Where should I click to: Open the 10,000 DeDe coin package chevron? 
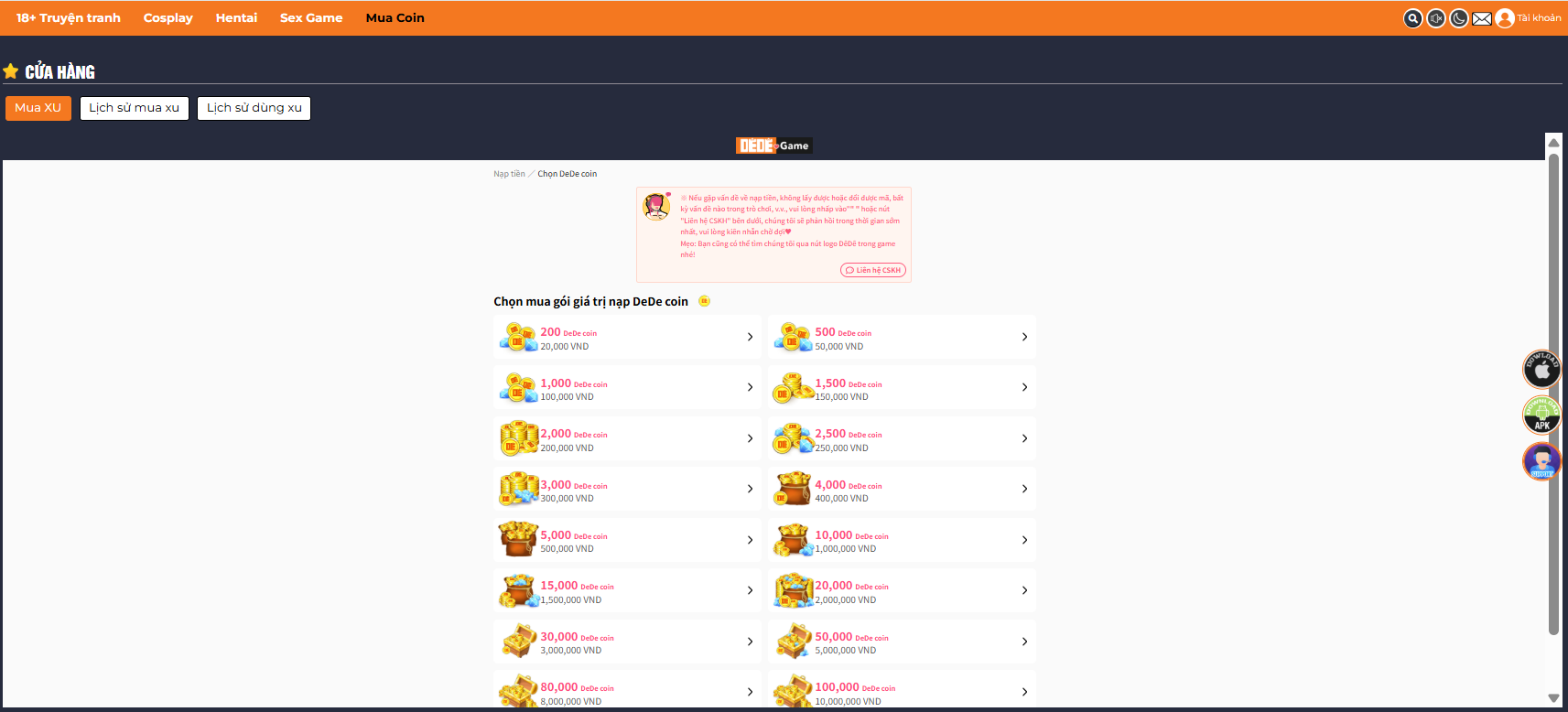[1024, 540]
